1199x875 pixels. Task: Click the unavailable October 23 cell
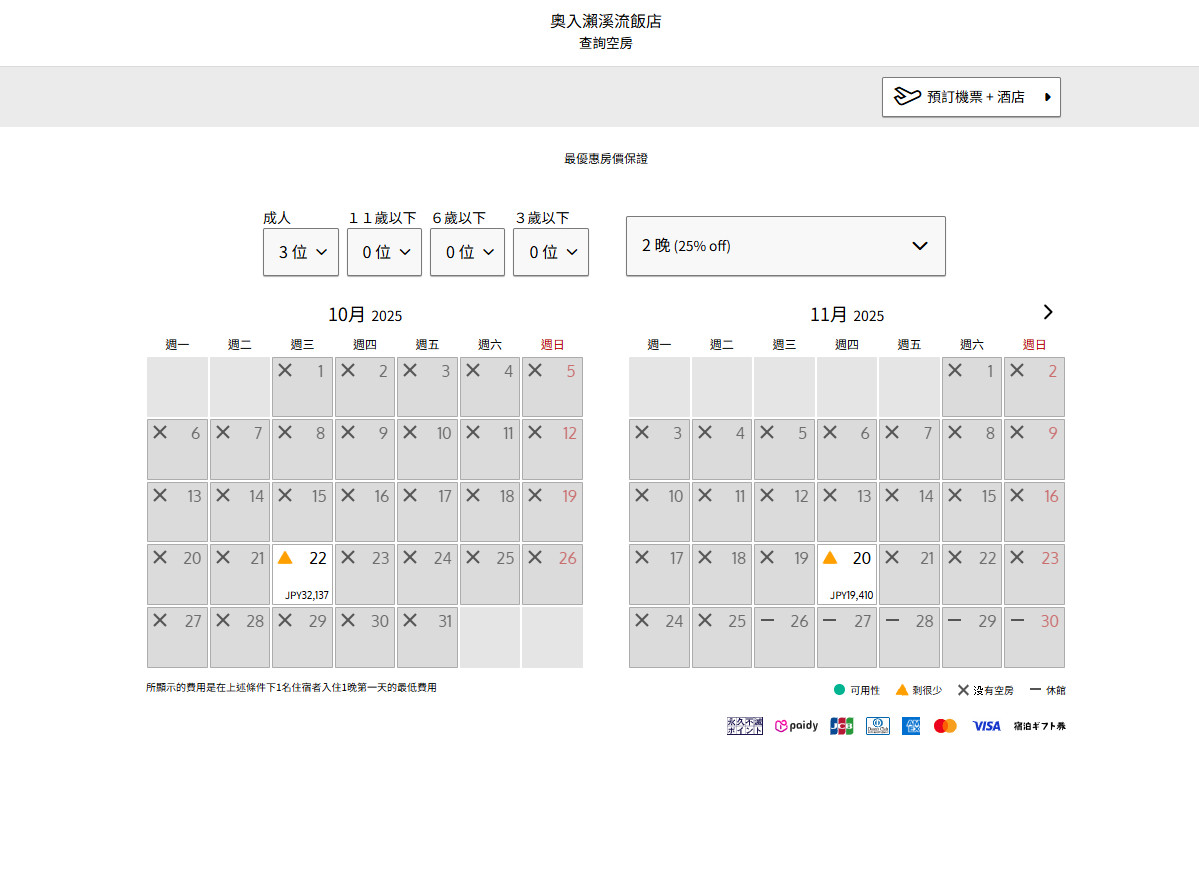click(x=365, y=574)
